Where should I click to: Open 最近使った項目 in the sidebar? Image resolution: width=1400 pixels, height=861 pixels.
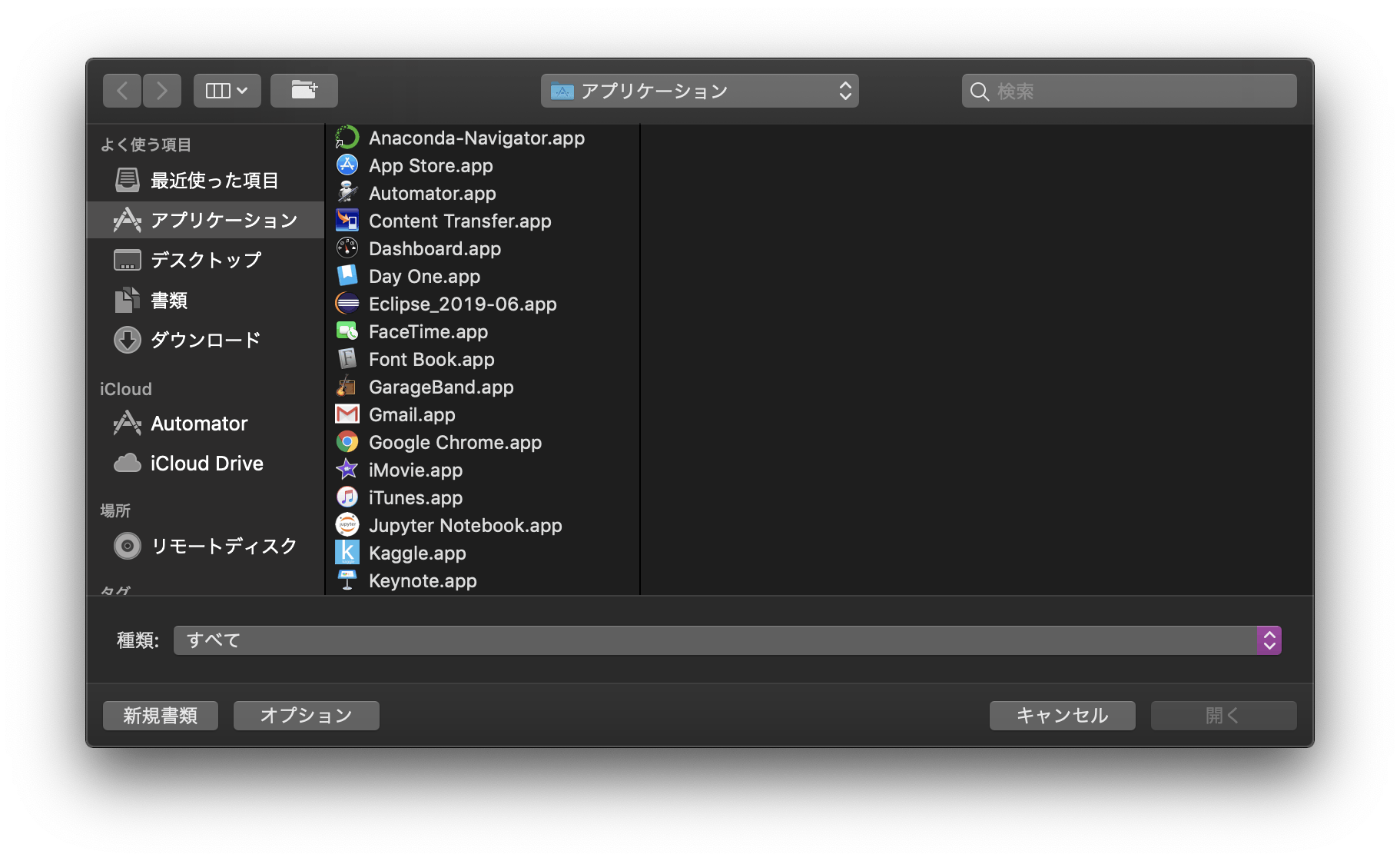coord(205,181)
